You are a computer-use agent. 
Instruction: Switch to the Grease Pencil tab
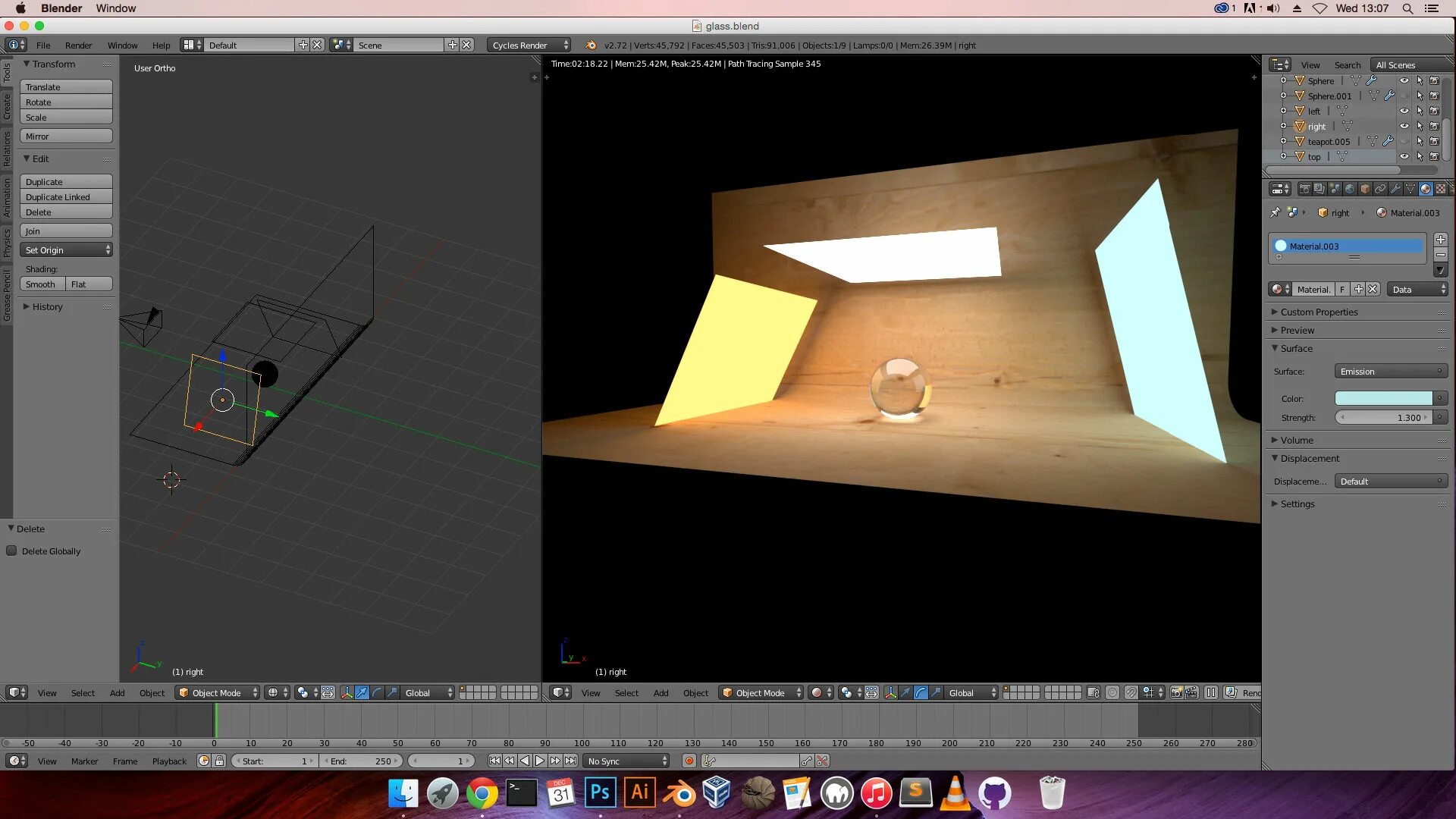pyautogui.click(x=7, y=294)
